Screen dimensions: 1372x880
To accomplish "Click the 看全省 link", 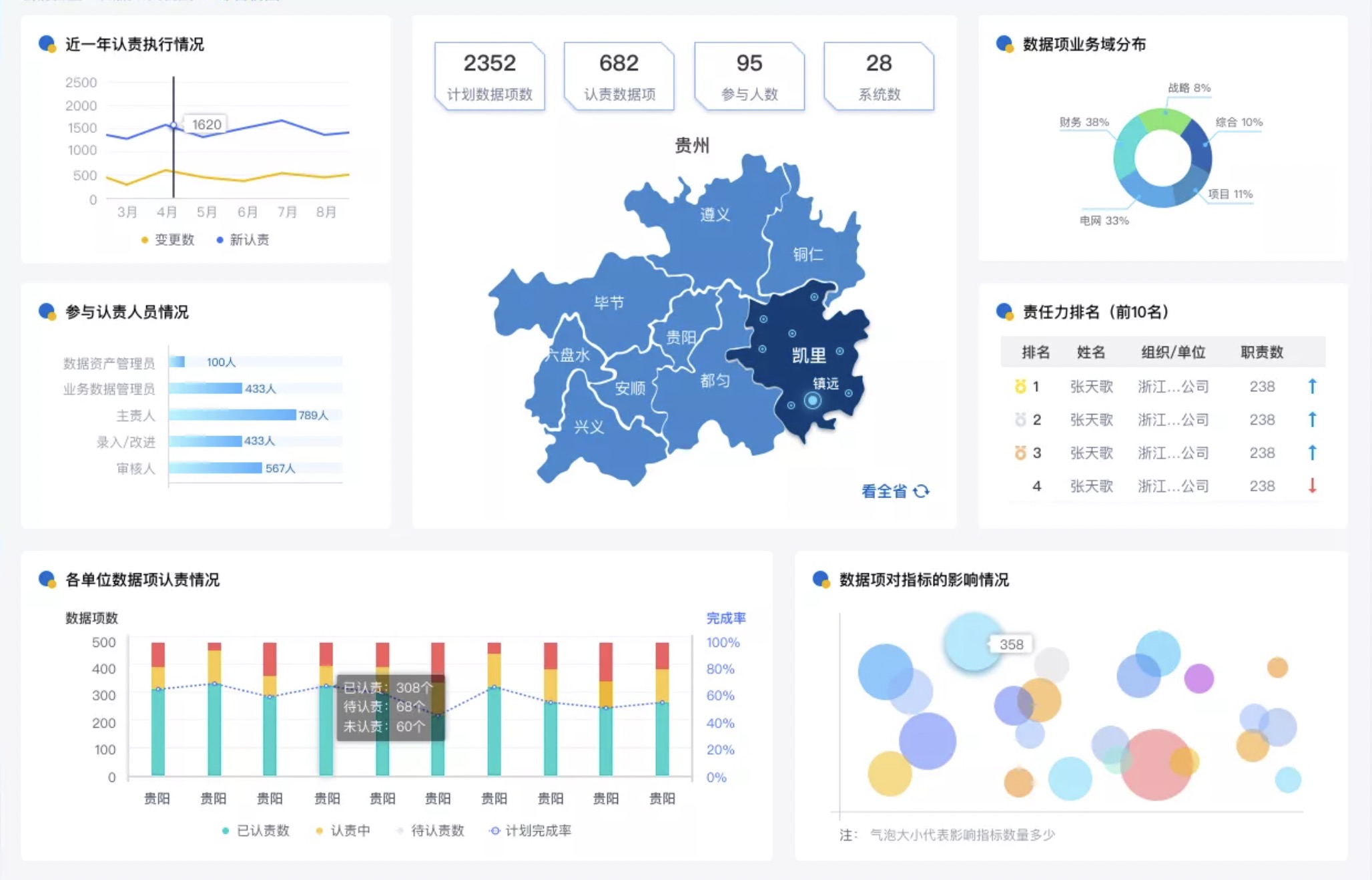I will click(884, 491).
